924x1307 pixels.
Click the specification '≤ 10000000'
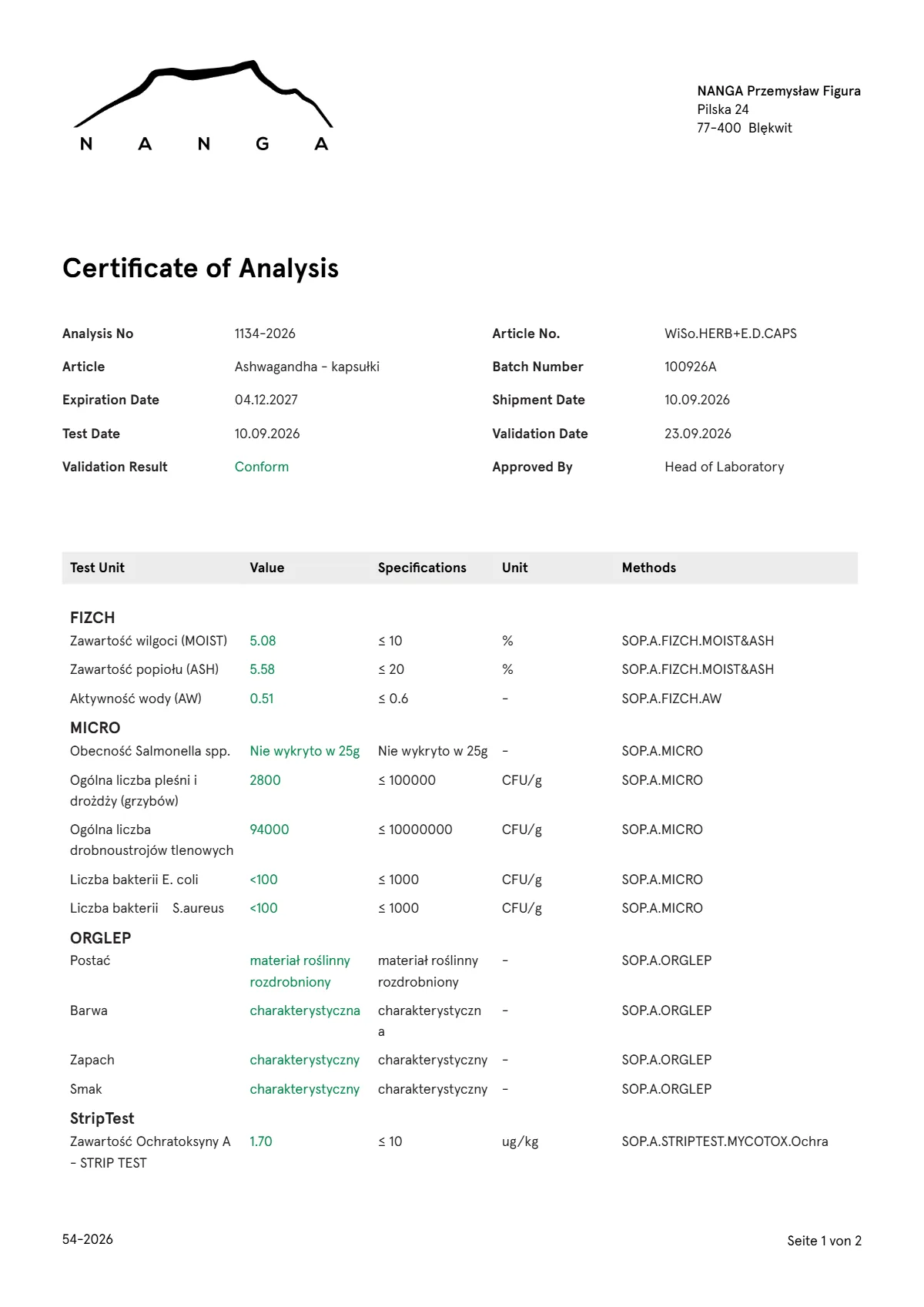pos(415,829)
